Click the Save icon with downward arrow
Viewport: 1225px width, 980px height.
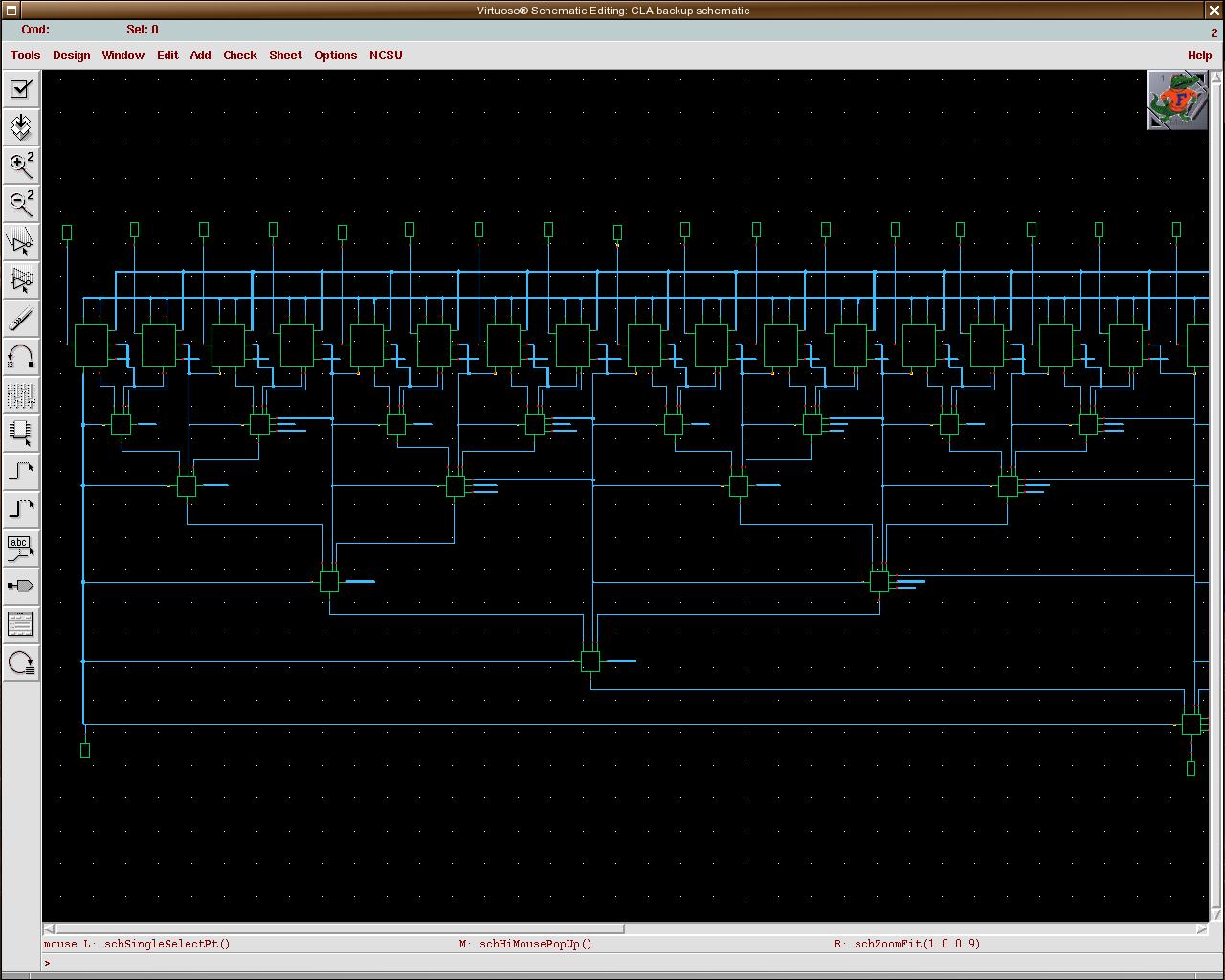21,126
